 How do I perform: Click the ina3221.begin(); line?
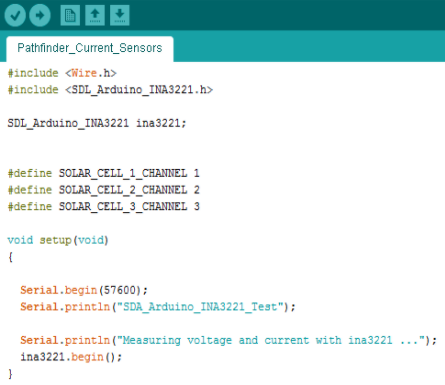pyautogui.click(x=71, y=357)
